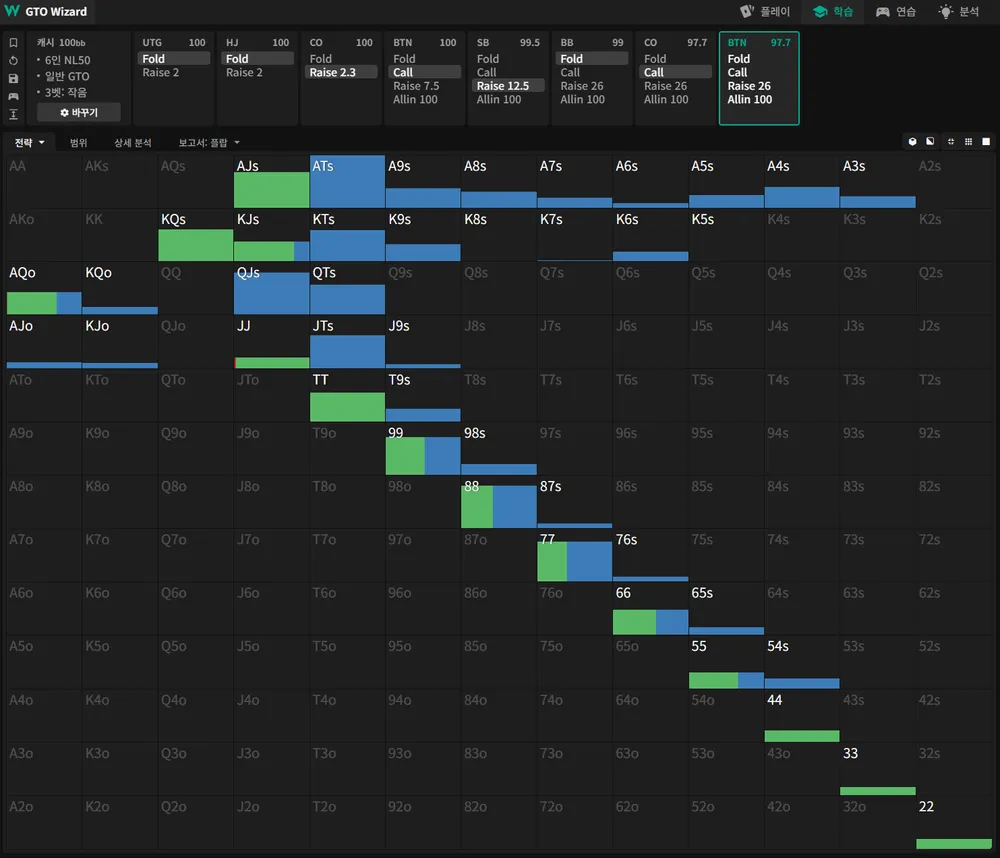Select the 3x3 grid view icon

coord(968,142)
